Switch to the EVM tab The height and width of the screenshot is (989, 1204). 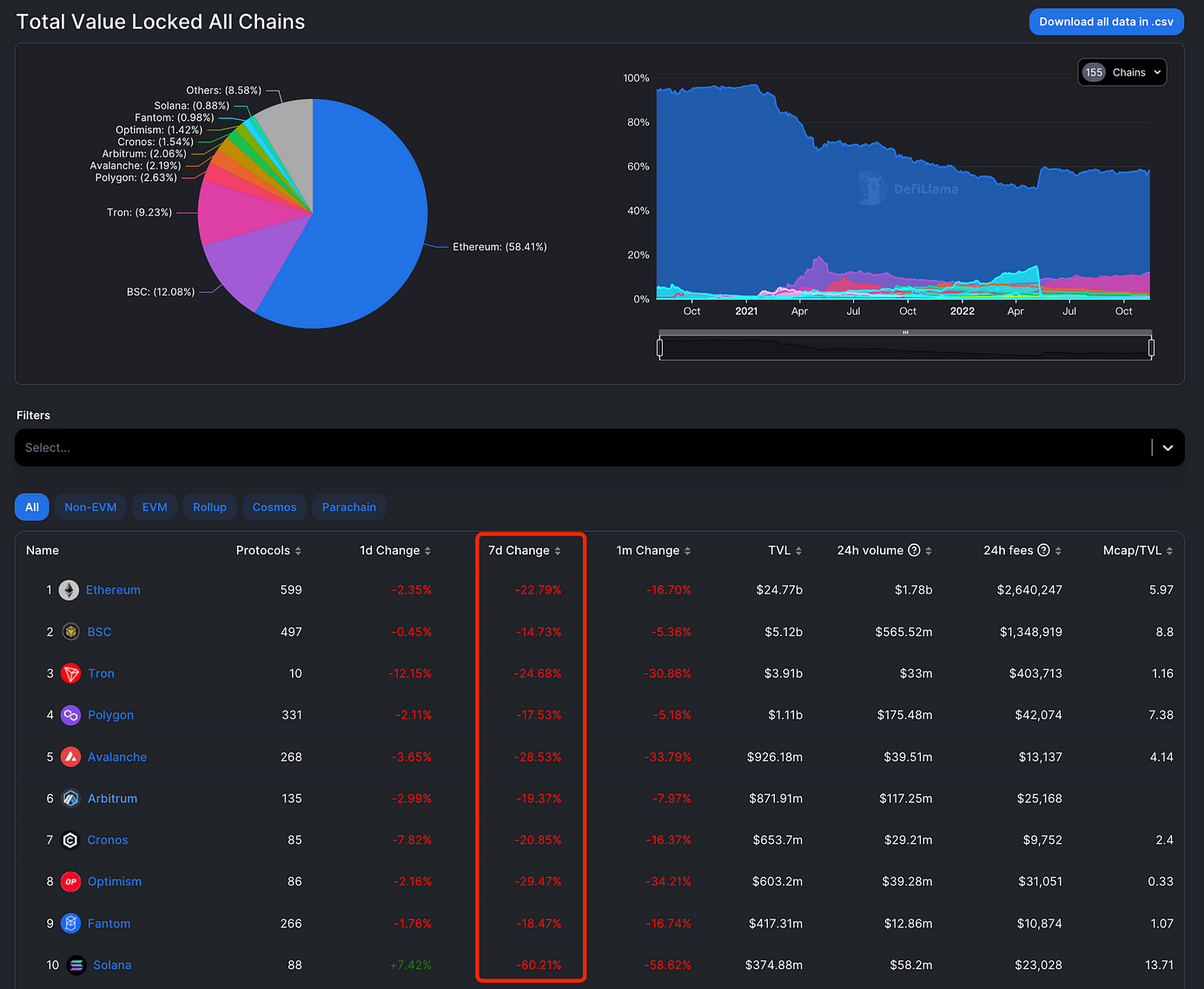[155, 508]
